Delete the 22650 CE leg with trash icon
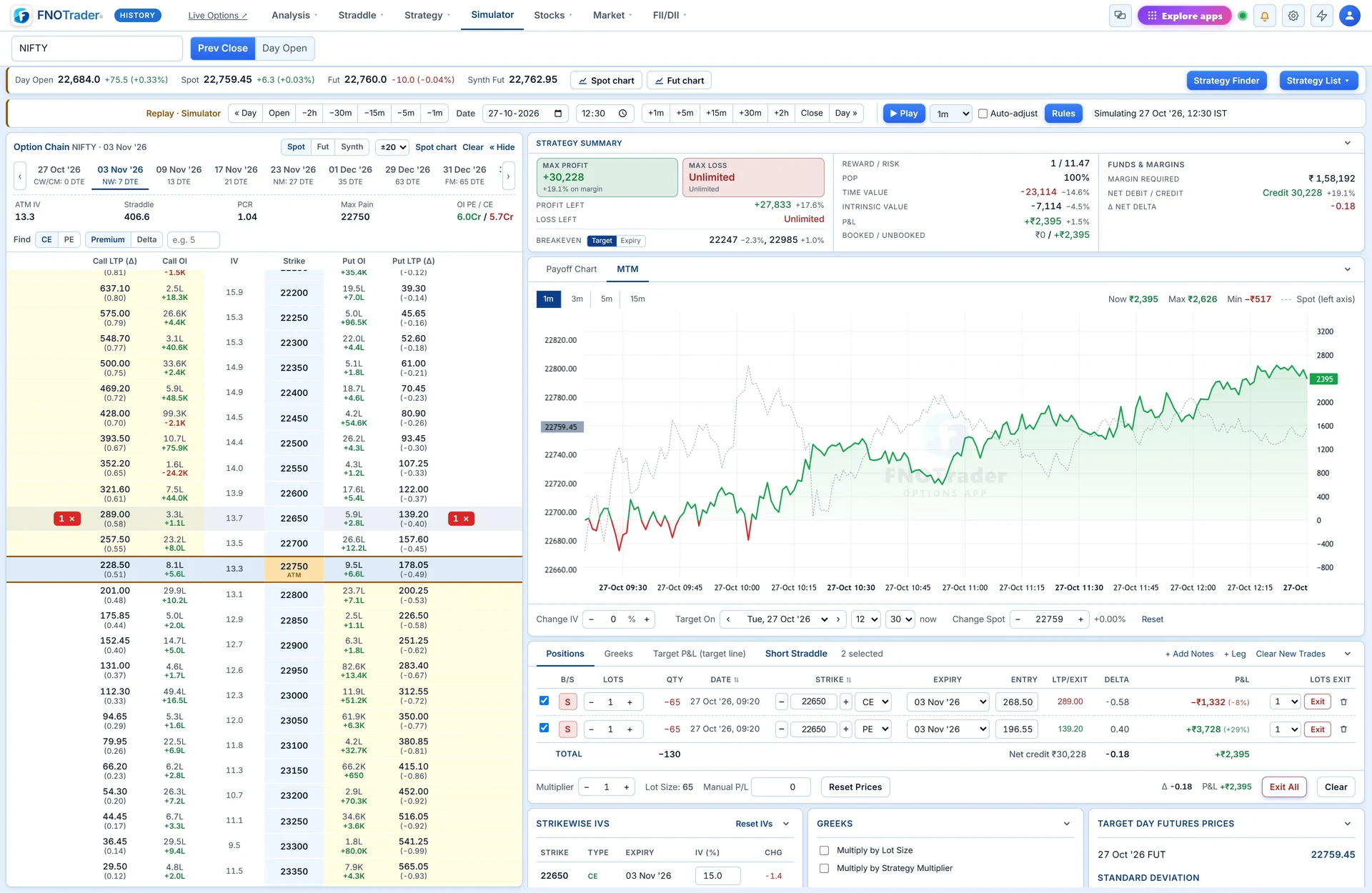1372x893 pixels. tap(1343, 702)
